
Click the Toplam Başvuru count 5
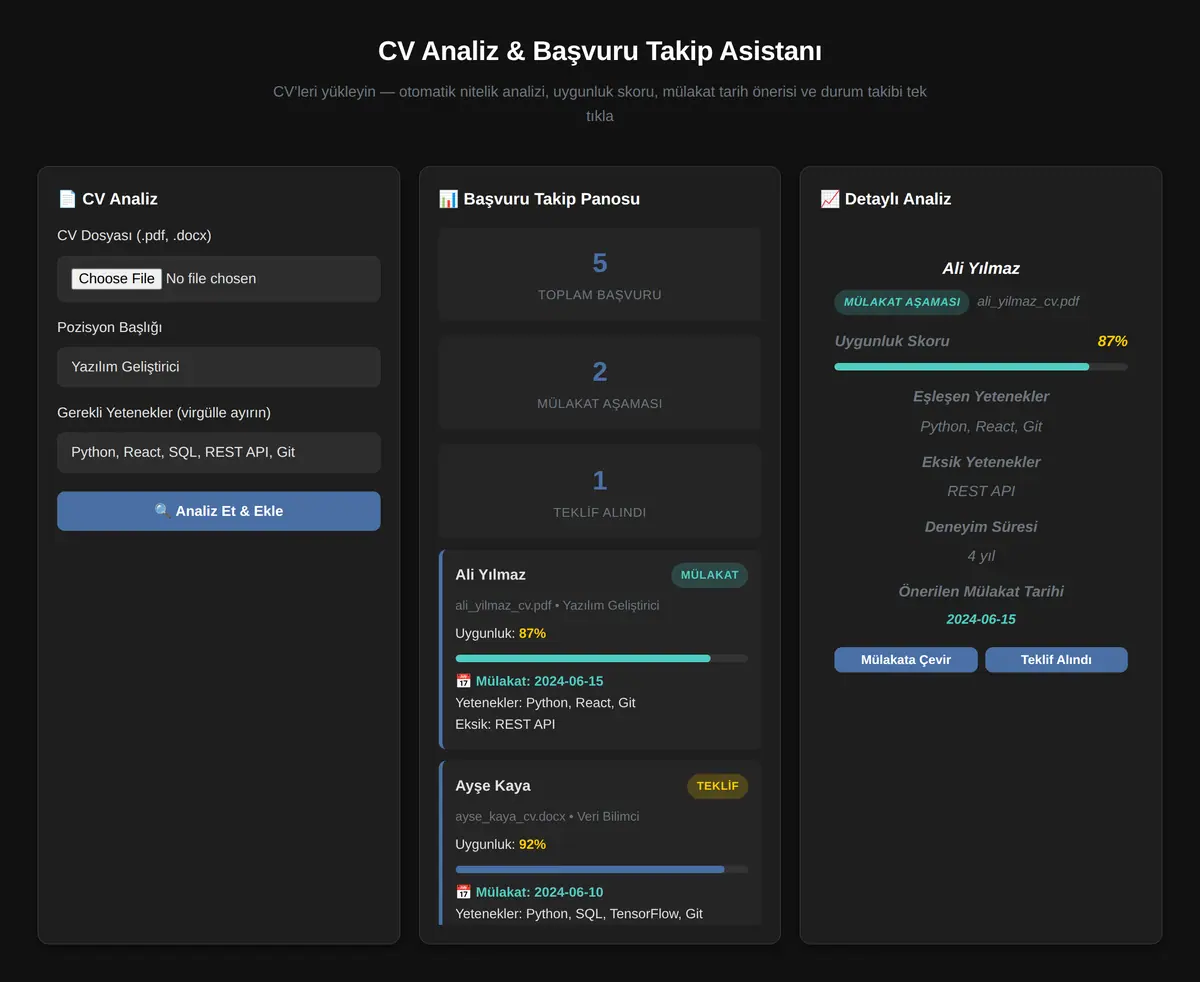pyautogui.click(x=600, y=263)
